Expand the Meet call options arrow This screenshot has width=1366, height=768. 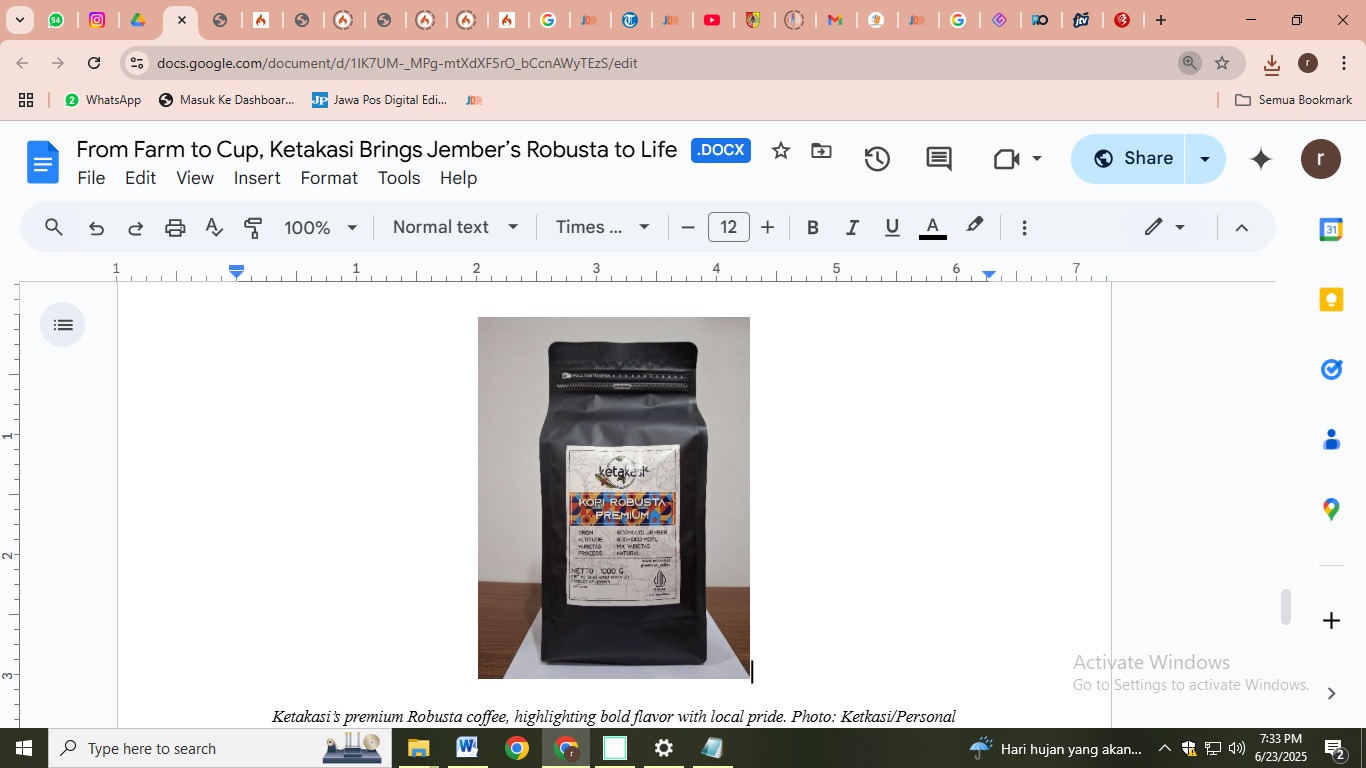1037,158
